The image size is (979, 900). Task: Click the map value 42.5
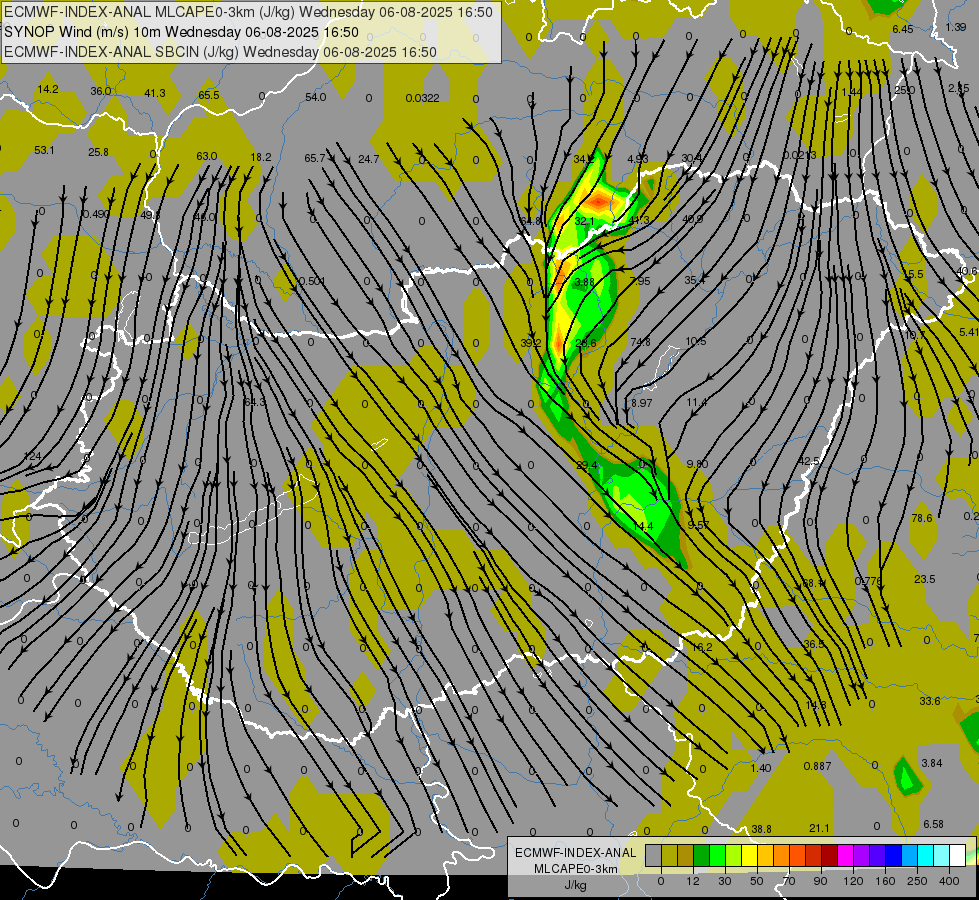point(809,461)
